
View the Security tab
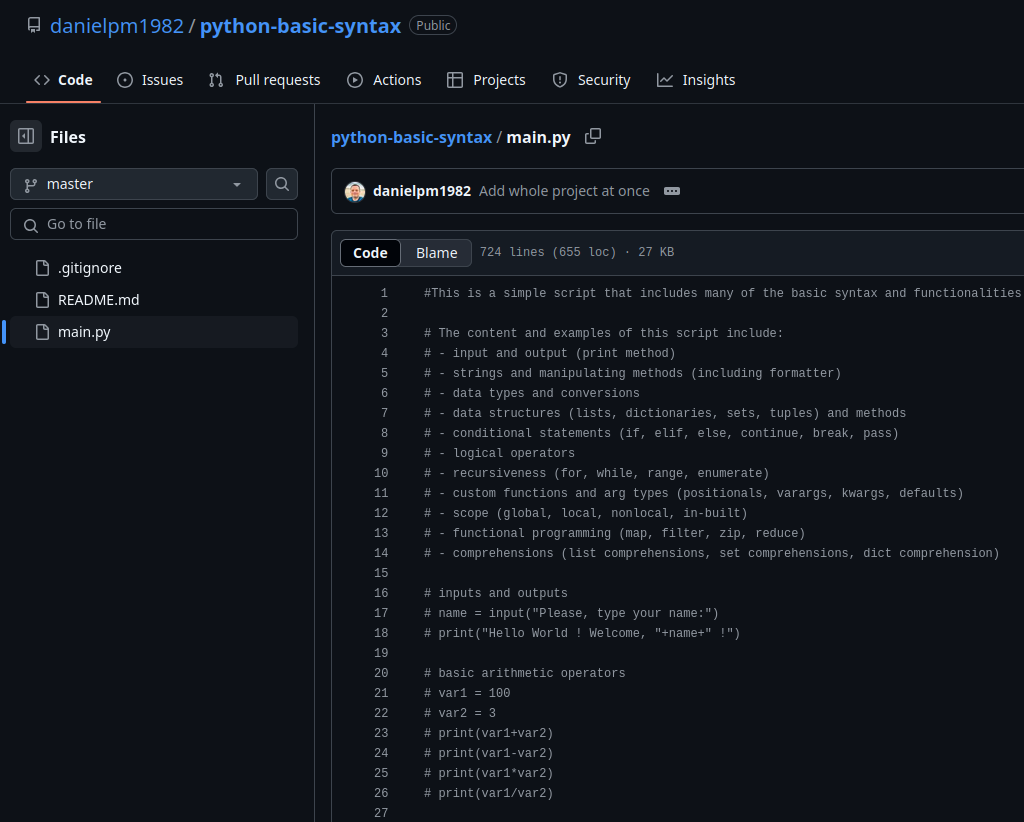point(591,80)
